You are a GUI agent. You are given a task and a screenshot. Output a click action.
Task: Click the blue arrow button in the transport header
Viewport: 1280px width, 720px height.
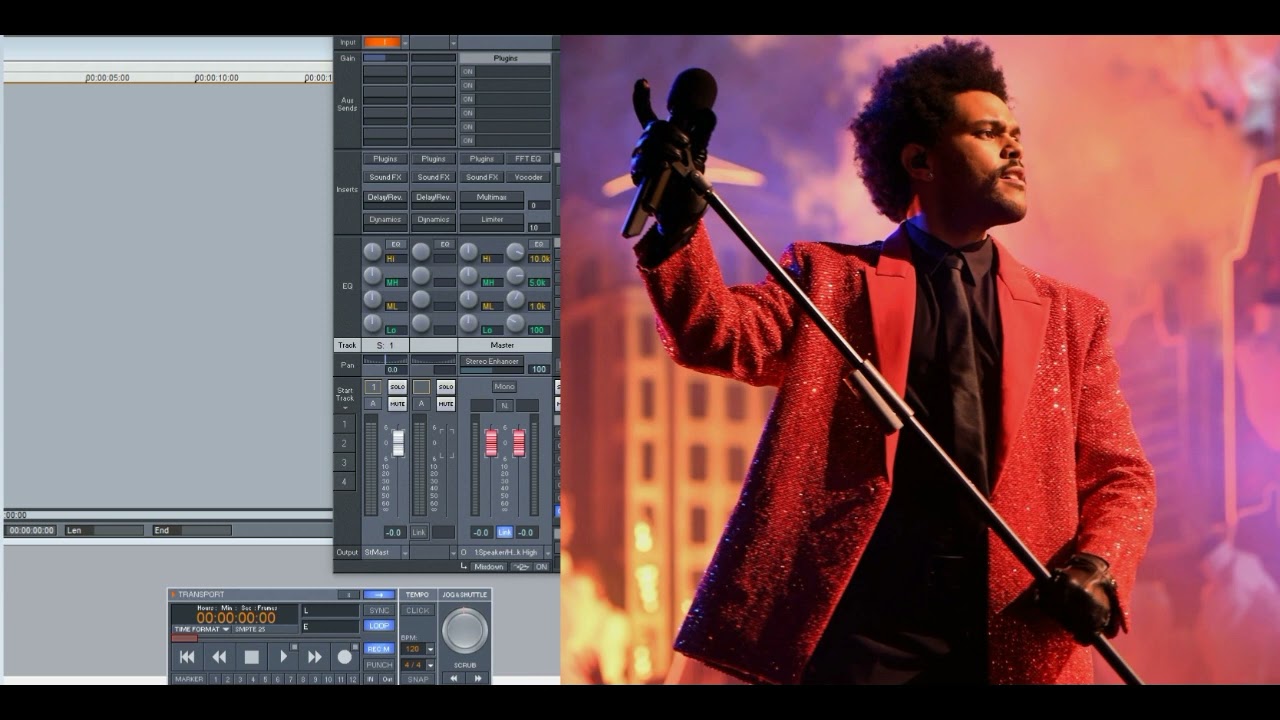point(379,595)
